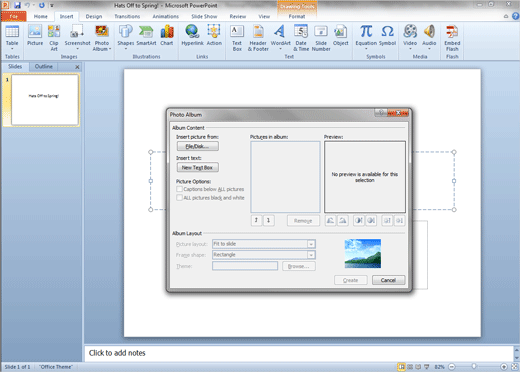Click to add notes area

pyautogui.click(x=299, y=353)
